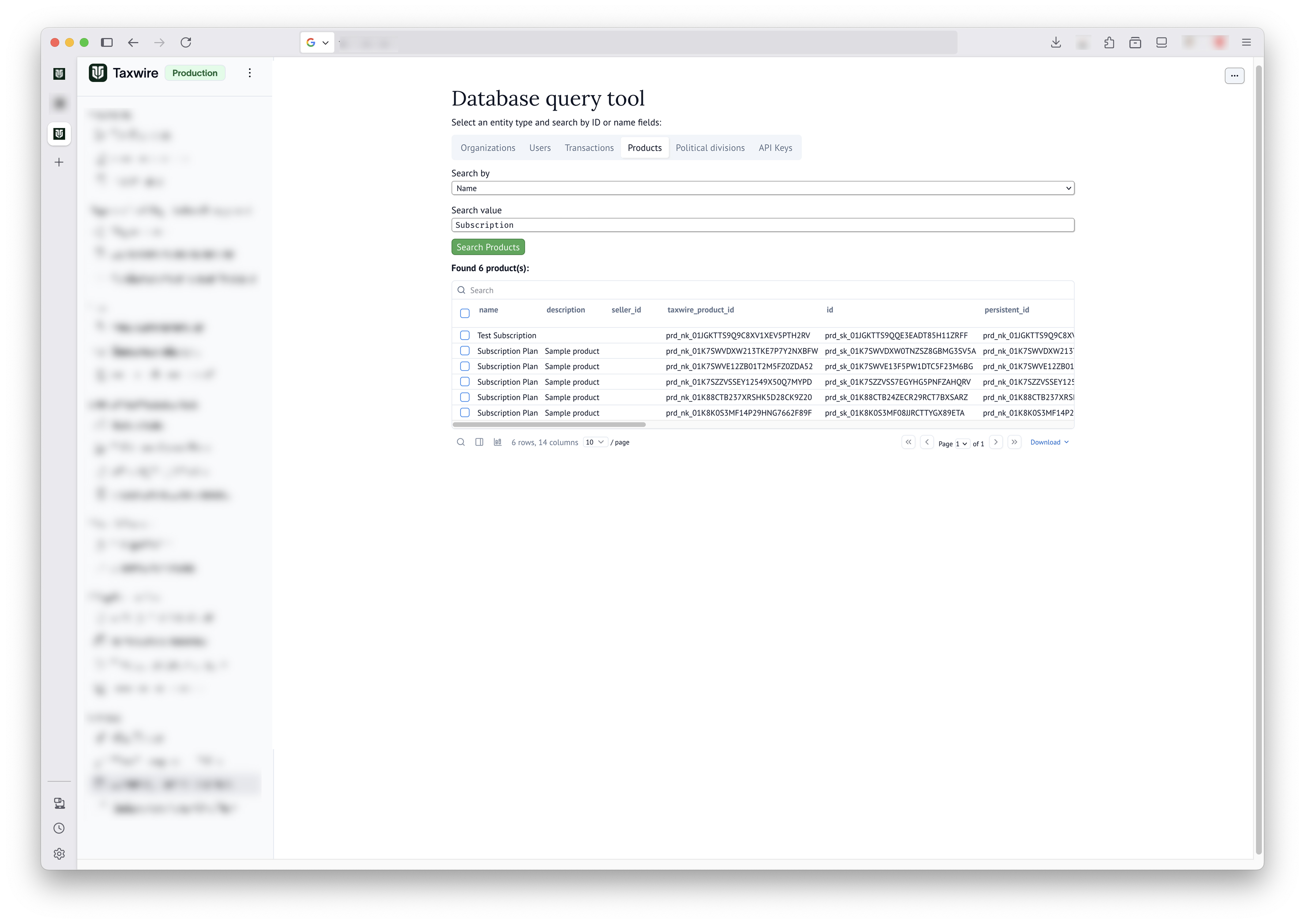Viewport: 1305px width, 924px height.
Task: Reload the page with the refresh icon
Action: click(185, 43)
